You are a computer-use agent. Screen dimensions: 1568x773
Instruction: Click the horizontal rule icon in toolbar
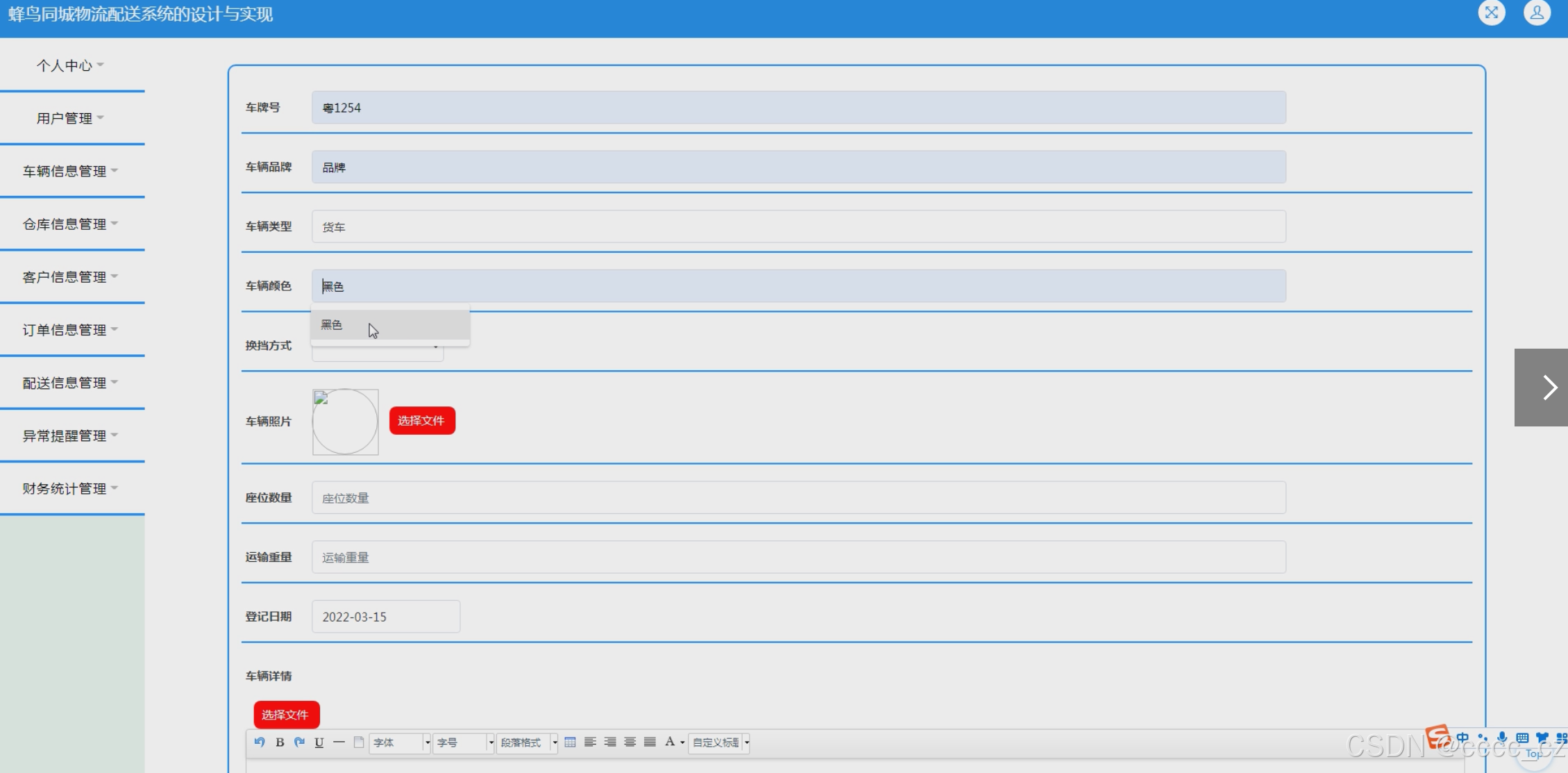point(339,742)
